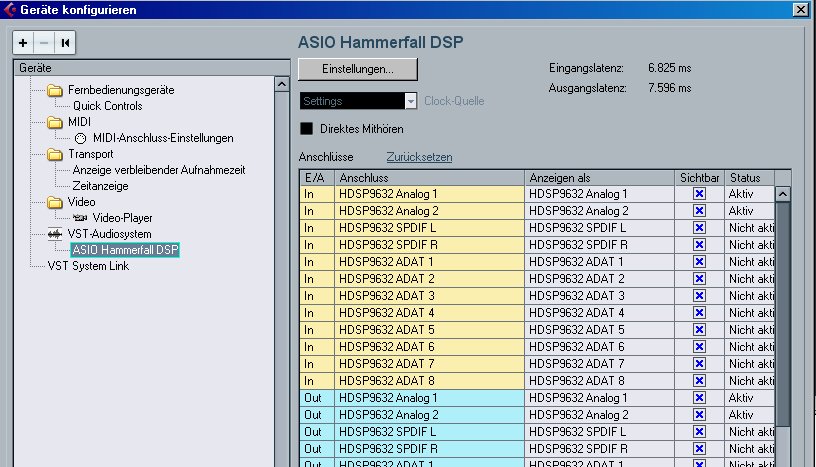The image size is (816, 467).
Task: Click the plus add device button
Action: tap(23, 43)
